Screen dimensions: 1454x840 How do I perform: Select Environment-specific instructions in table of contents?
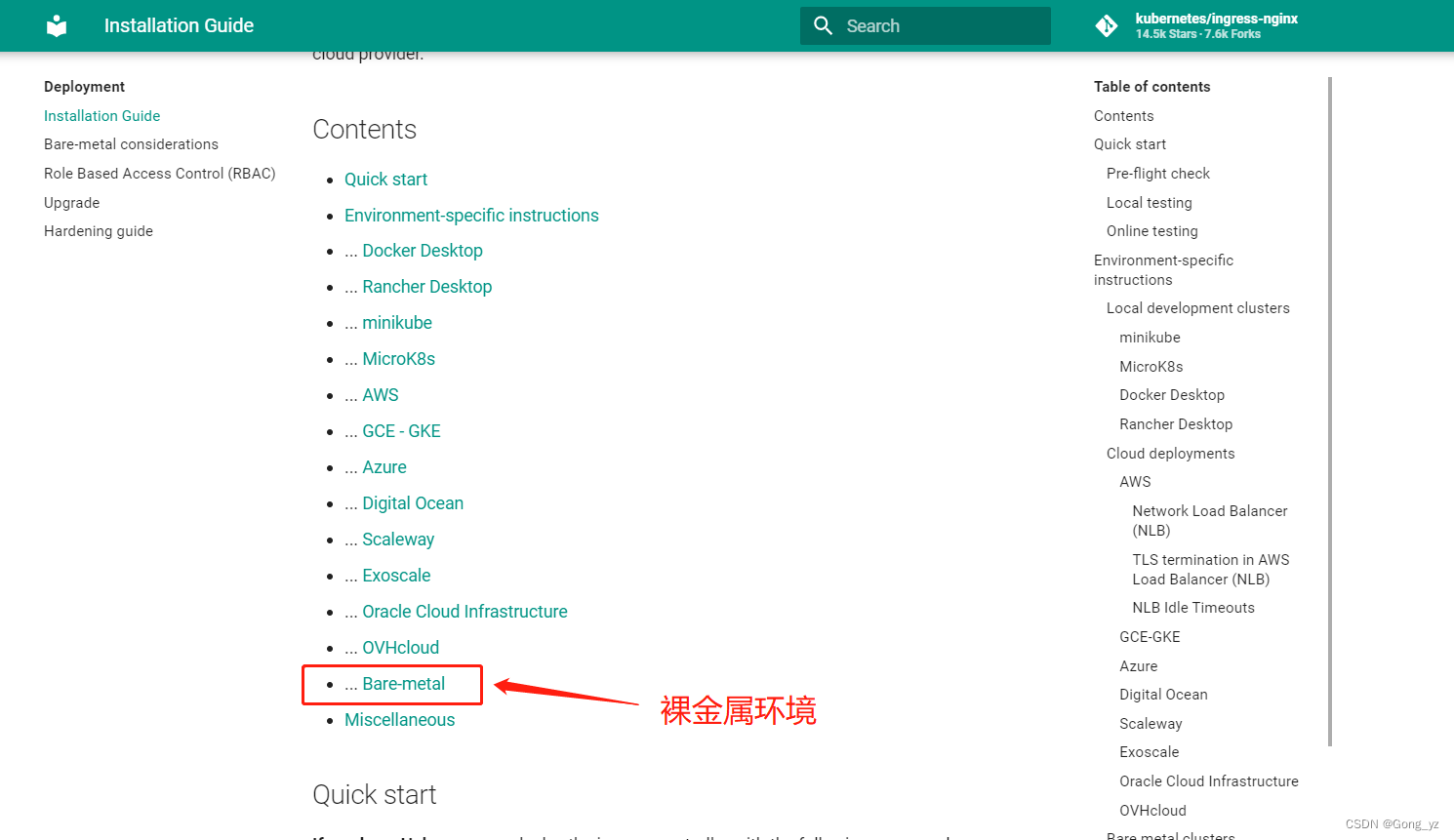tap(1163, 270)
